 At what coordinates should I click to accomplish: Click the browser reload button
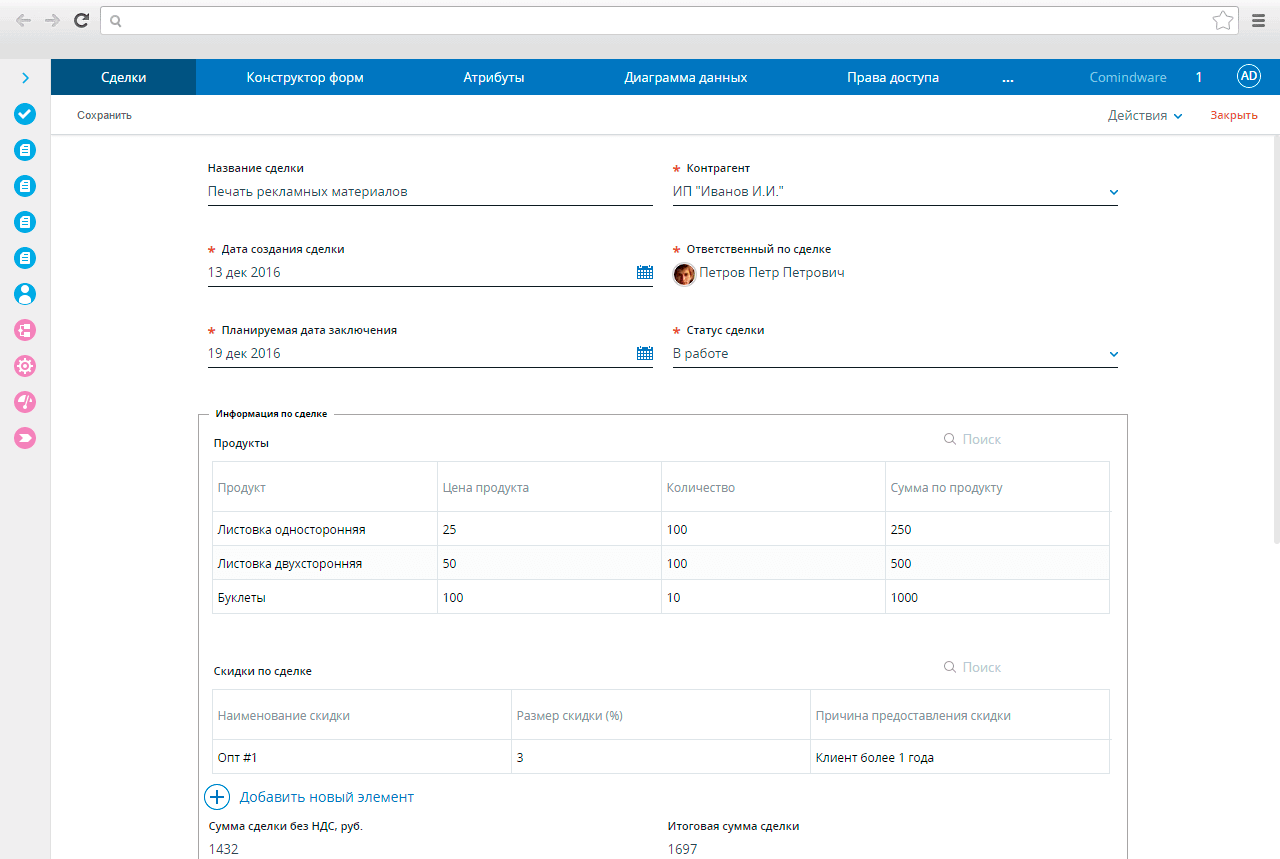81,20
